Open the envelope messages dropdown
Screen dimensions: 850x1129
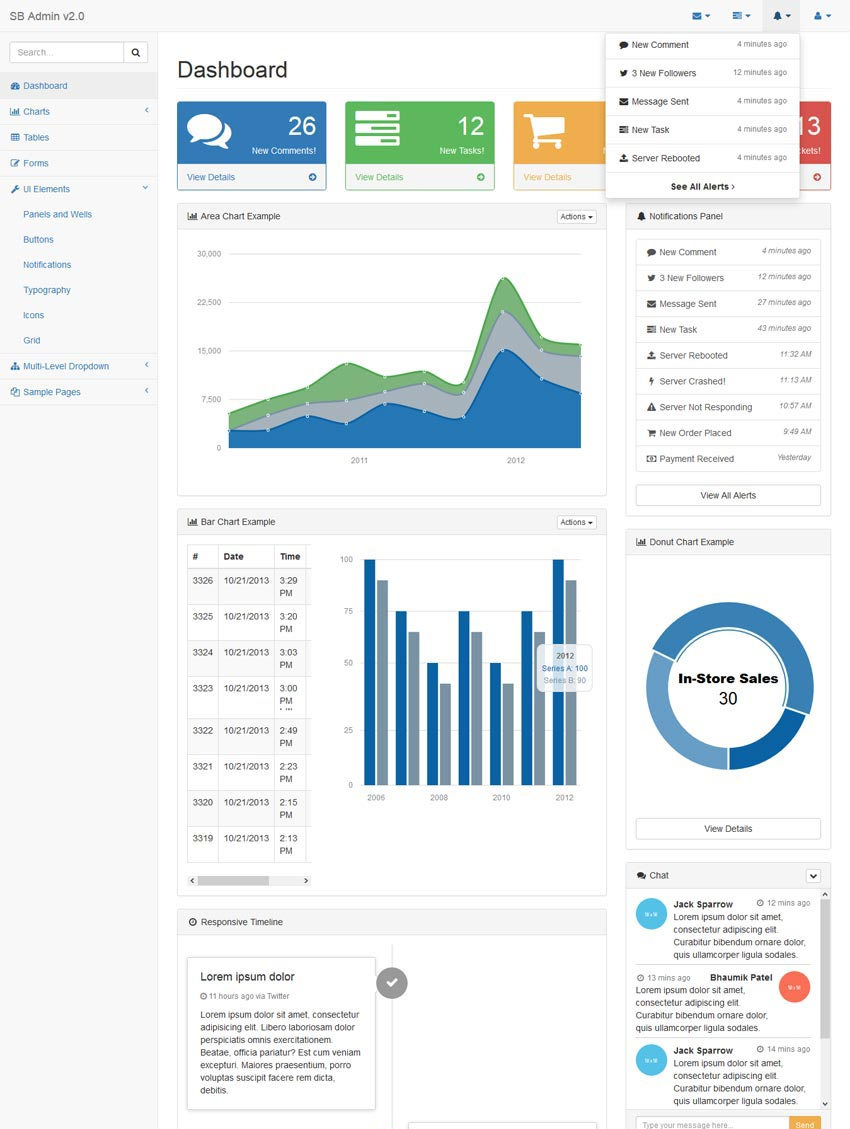point(701,16)
